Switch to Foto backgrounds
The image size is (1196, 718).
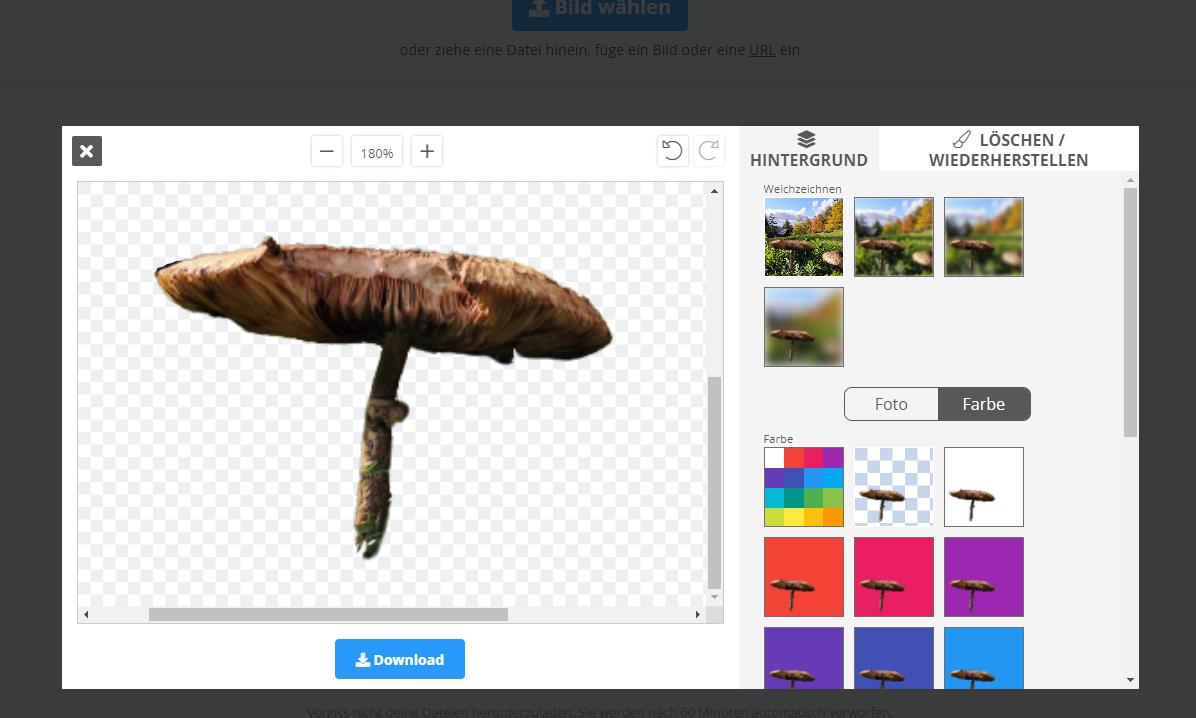click(x=891, y=404)
